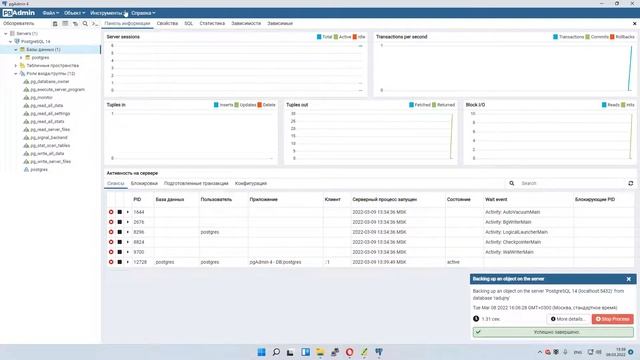Cancel active query for PID 2676

pyautogui.click(x=120, y=222)
